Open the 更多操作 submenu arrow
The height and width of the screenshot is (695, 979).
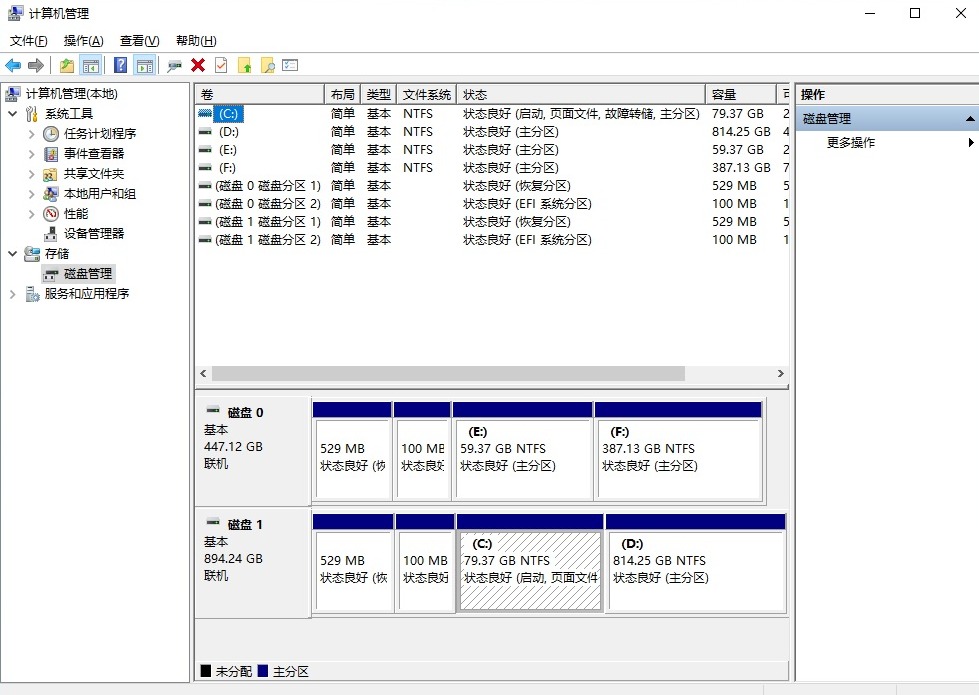[x=969, y=142]
